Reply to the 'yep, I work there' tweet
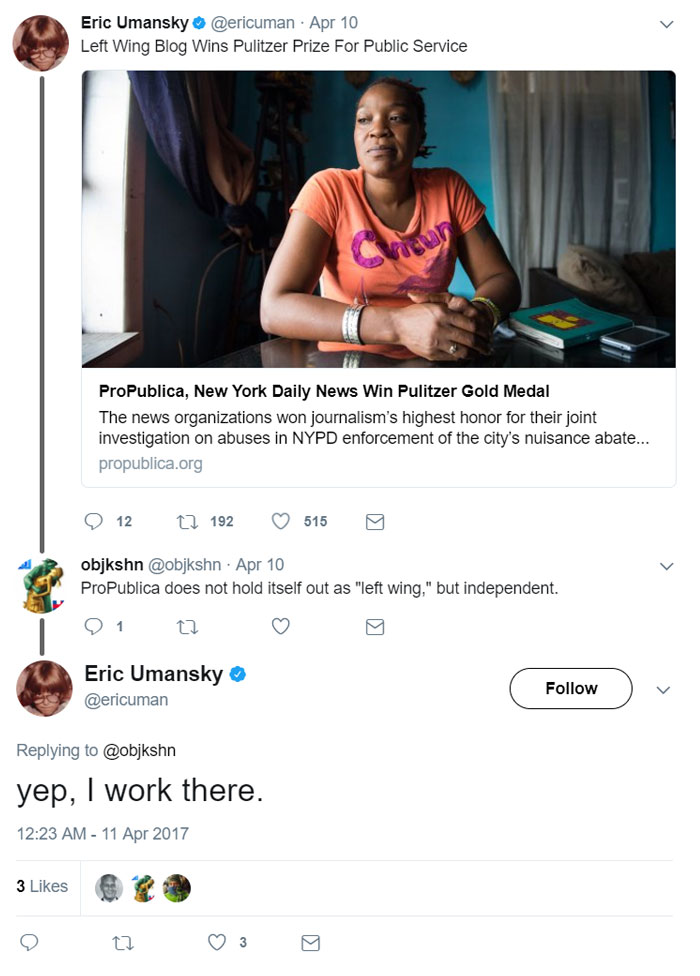The width and height of the screenshot is (700, 976). [x=28, y=941]
